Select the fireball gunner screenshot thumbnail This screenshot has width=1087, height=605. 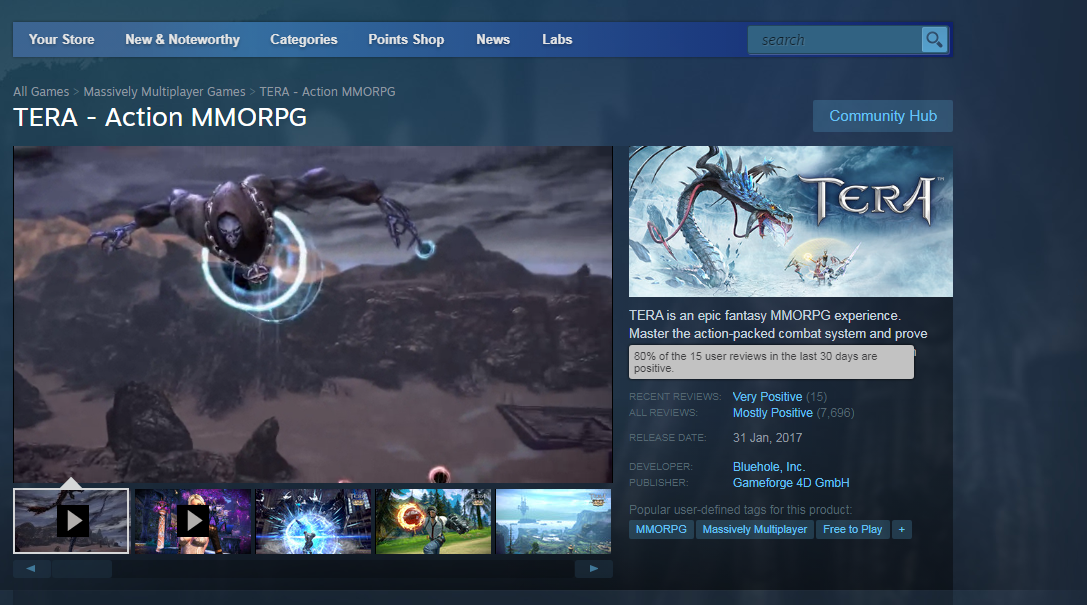click(433, 521)
